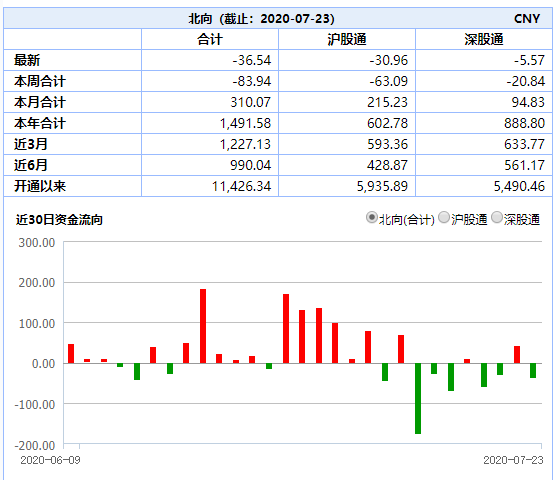Select the 北向(合计) radio button
Image resolution: width=558 pixels, height=480 pixels.
click(371, 217)
